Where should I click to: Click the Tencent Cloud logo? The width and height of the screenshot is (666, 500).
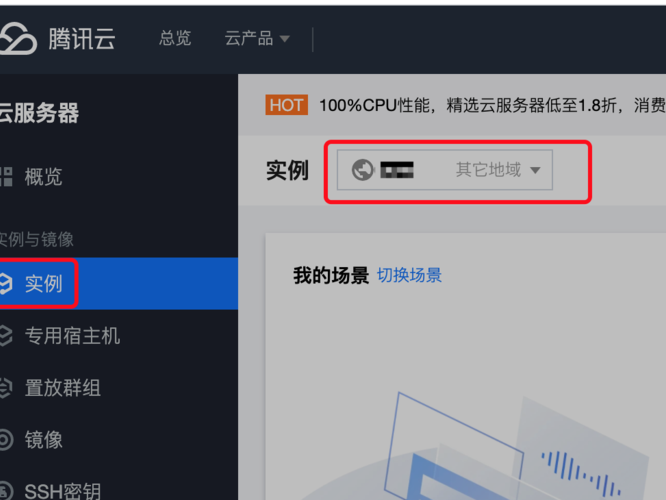pyautogui.click(x=57, y=39)
